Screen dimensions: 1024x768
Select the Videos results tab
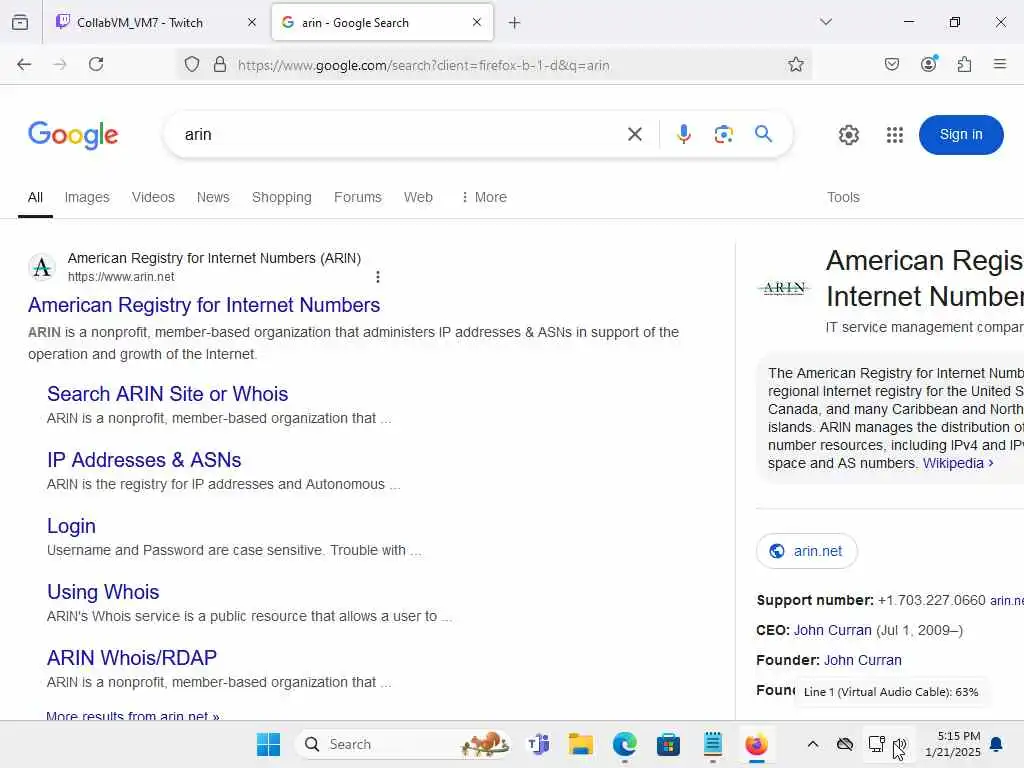tap(153, 197)
